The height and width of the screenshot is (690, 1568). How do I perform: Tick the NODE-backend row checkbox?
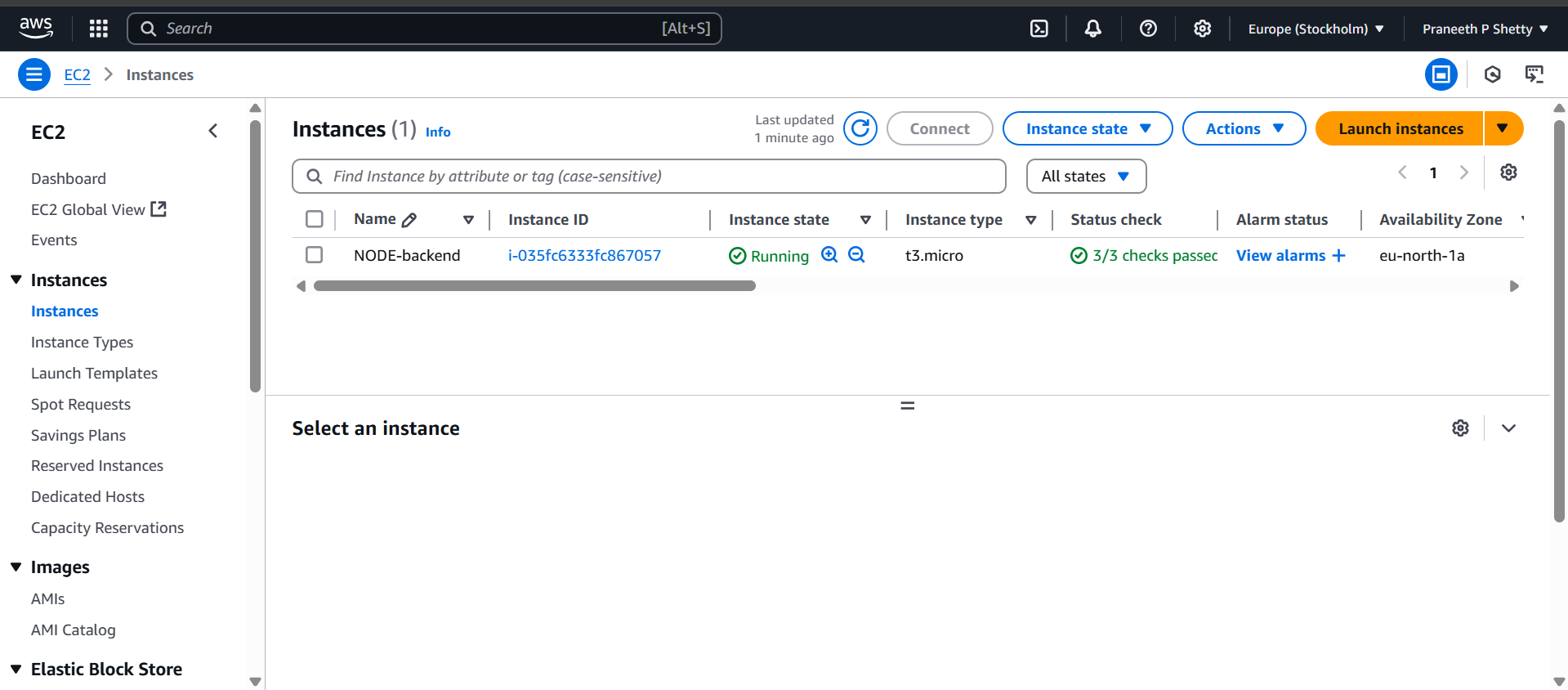314,255
